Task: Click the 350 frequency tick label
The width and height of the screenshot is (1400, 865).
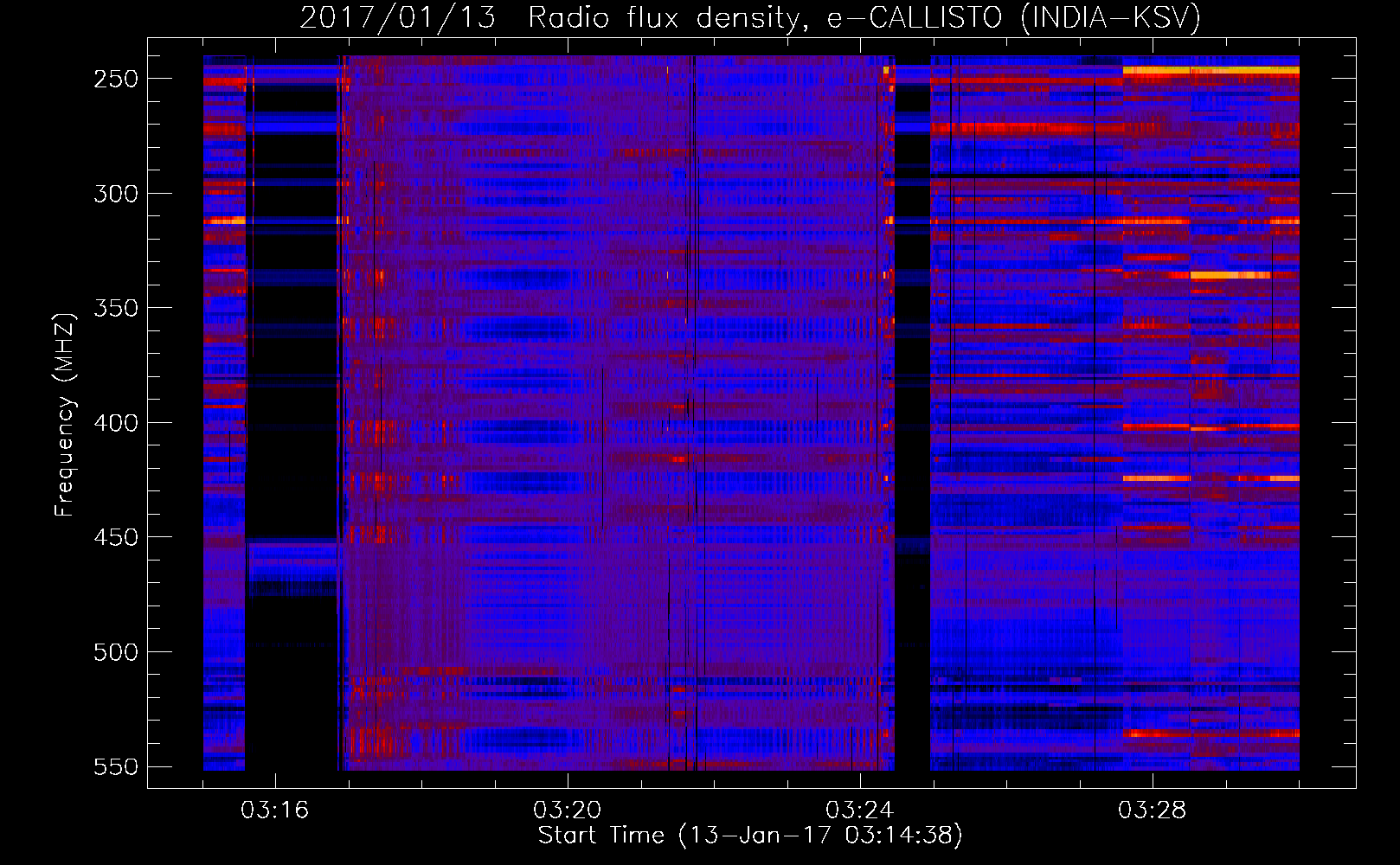Action: pyautogui.click(x=116, y=308)
